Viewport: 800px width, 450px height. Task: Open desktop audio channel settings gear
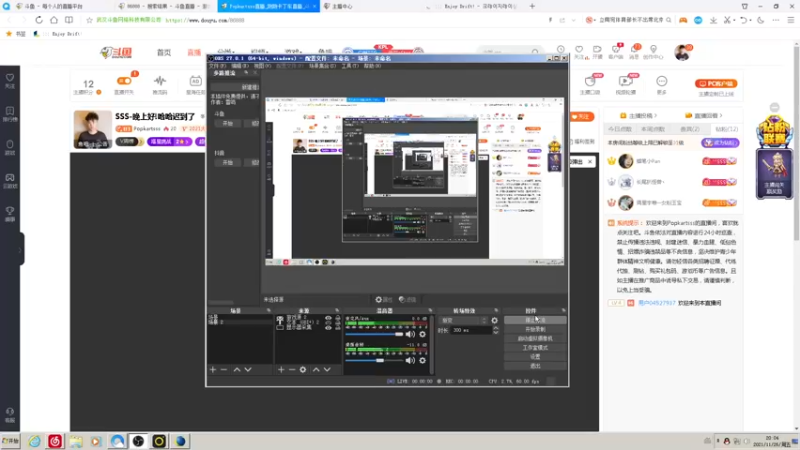pyautogui.click(x=422, y=360)
